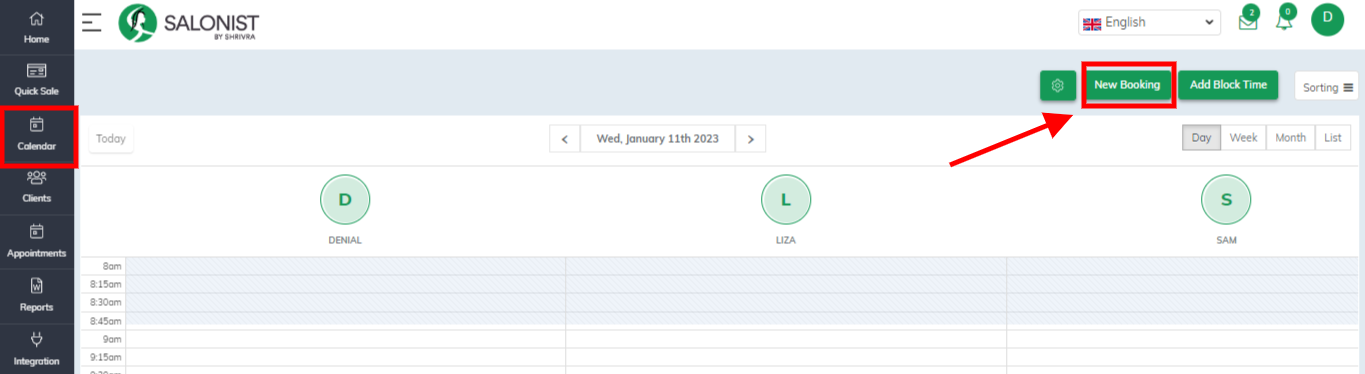
Task: Open the Sorting dropdown menu
Action: click(1327, 87)
